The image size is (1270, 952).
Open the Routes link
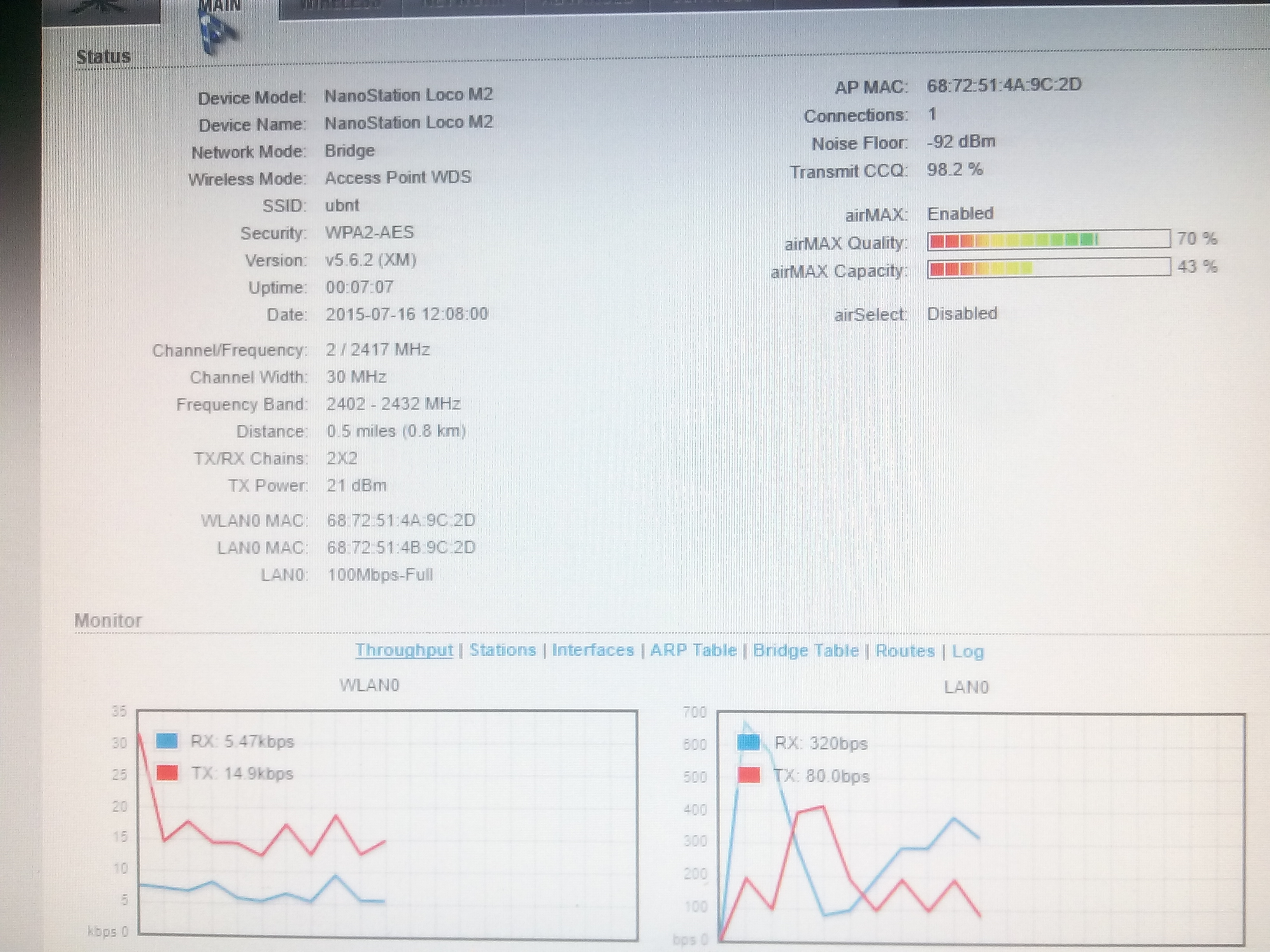905,651
